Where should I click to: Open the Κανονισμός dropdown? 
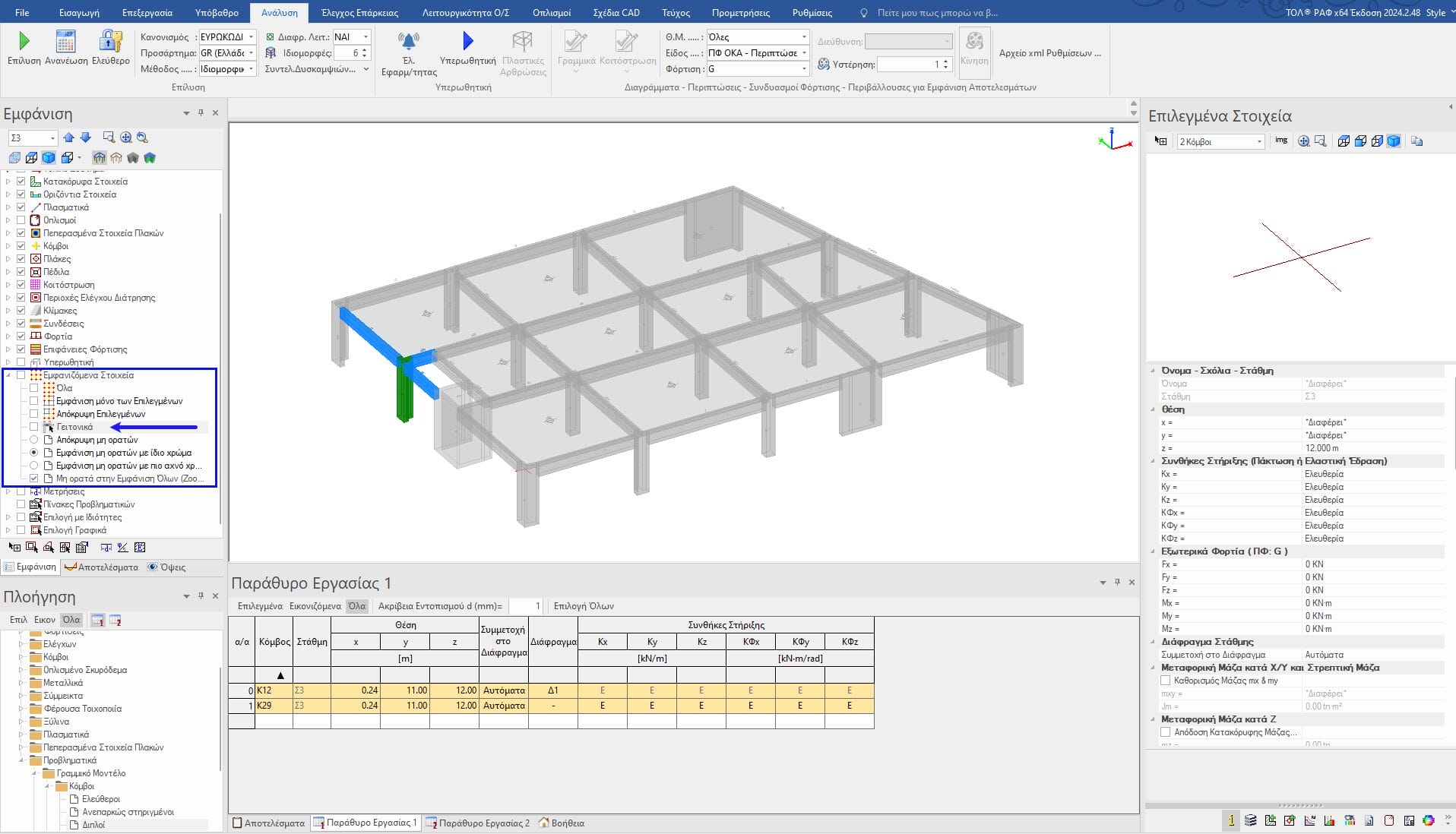click(x=251, y=36)
